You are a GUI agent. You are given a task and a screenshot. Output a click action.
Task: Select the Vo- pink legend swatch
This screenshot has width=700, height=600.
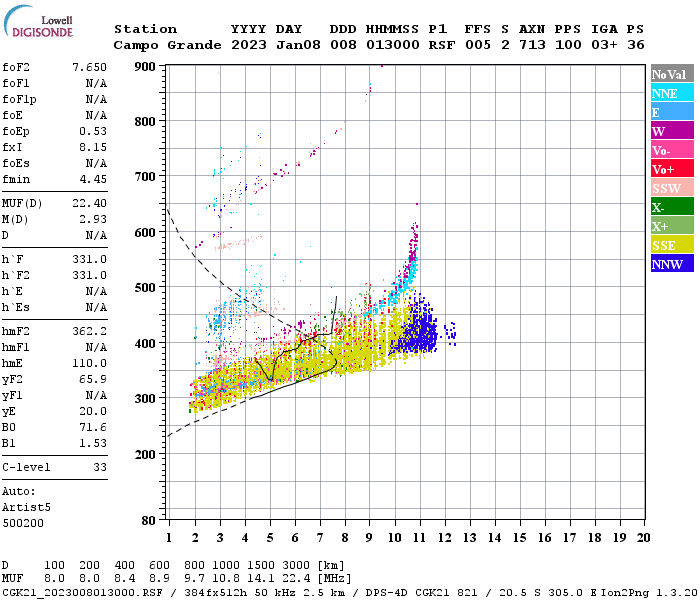click(672, 150)
